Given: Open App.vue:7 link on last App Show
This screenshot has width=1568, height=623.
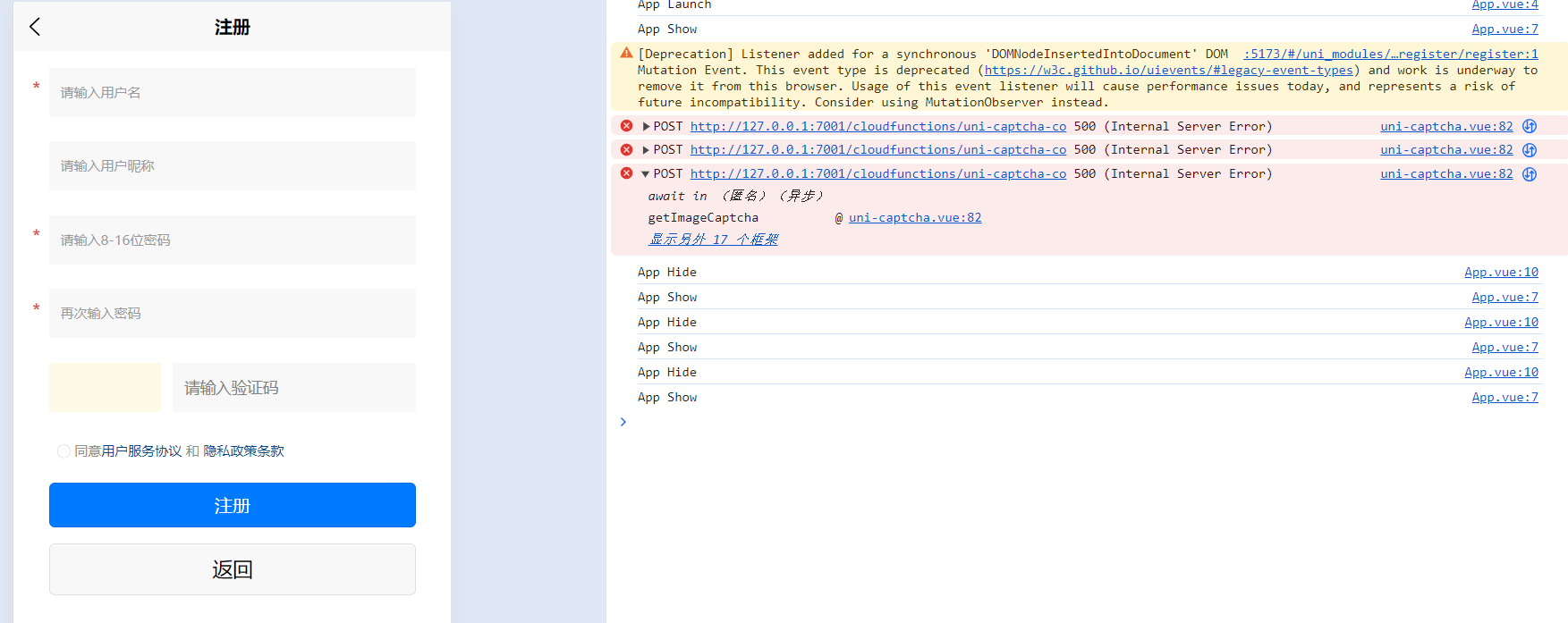Looking at the screenshot, I should (1505, 397).
